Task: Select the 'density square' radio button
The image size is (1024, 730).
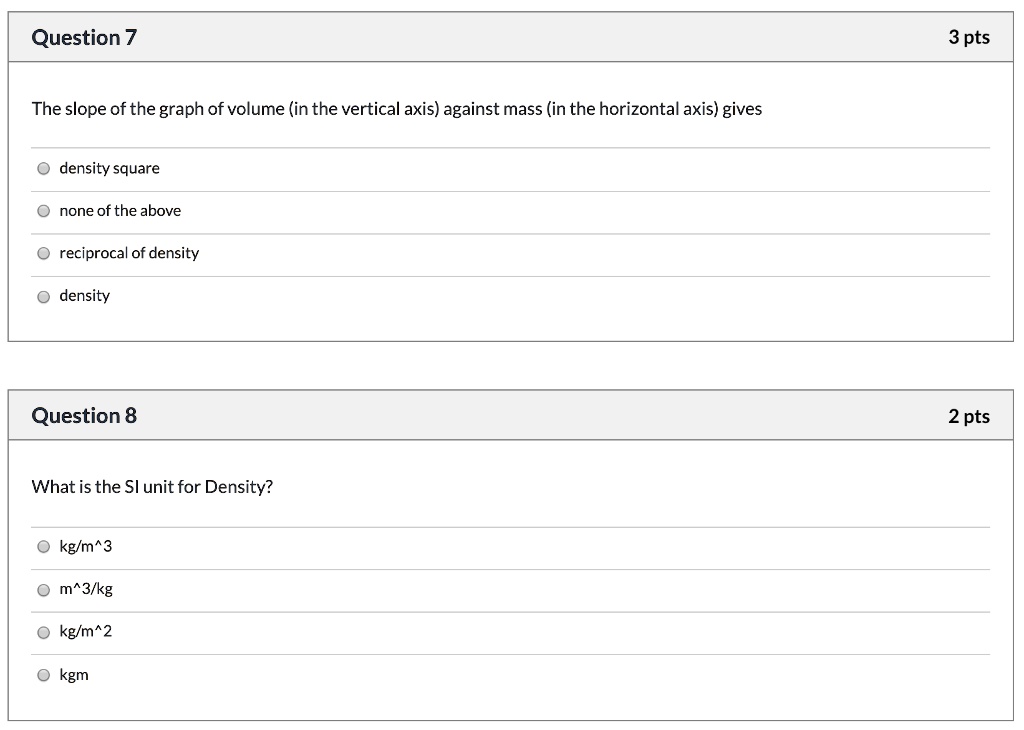Action: click(44, 169)
